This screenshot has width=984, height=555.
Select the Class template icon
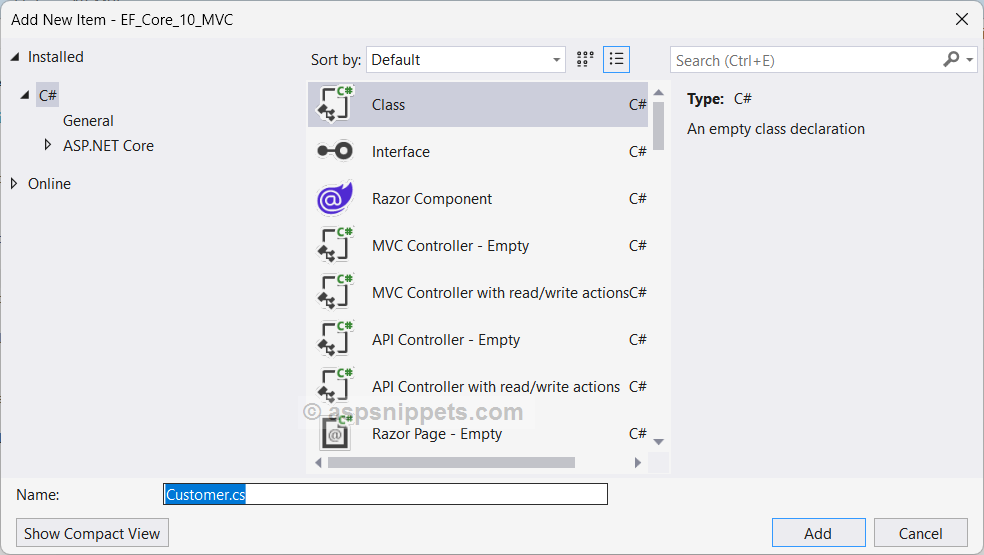pyautogui.click(x=334, y=104)
